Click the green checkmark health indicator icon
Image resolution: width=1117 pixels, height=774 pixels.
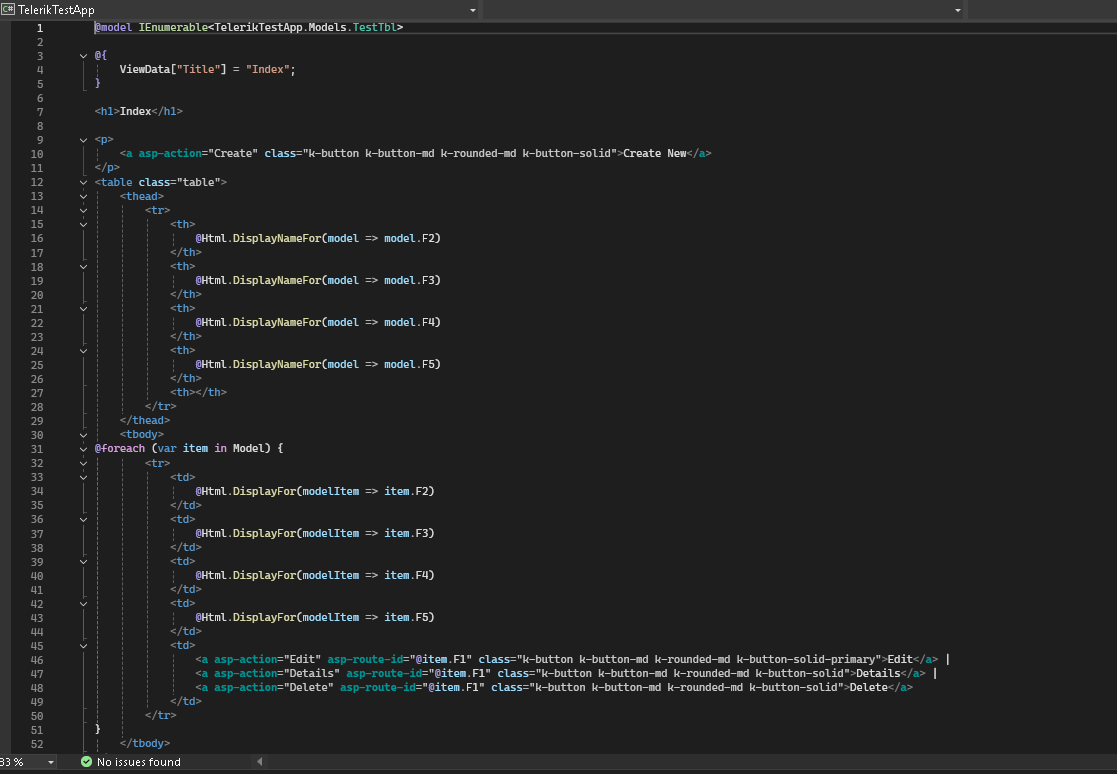point(86,762)
